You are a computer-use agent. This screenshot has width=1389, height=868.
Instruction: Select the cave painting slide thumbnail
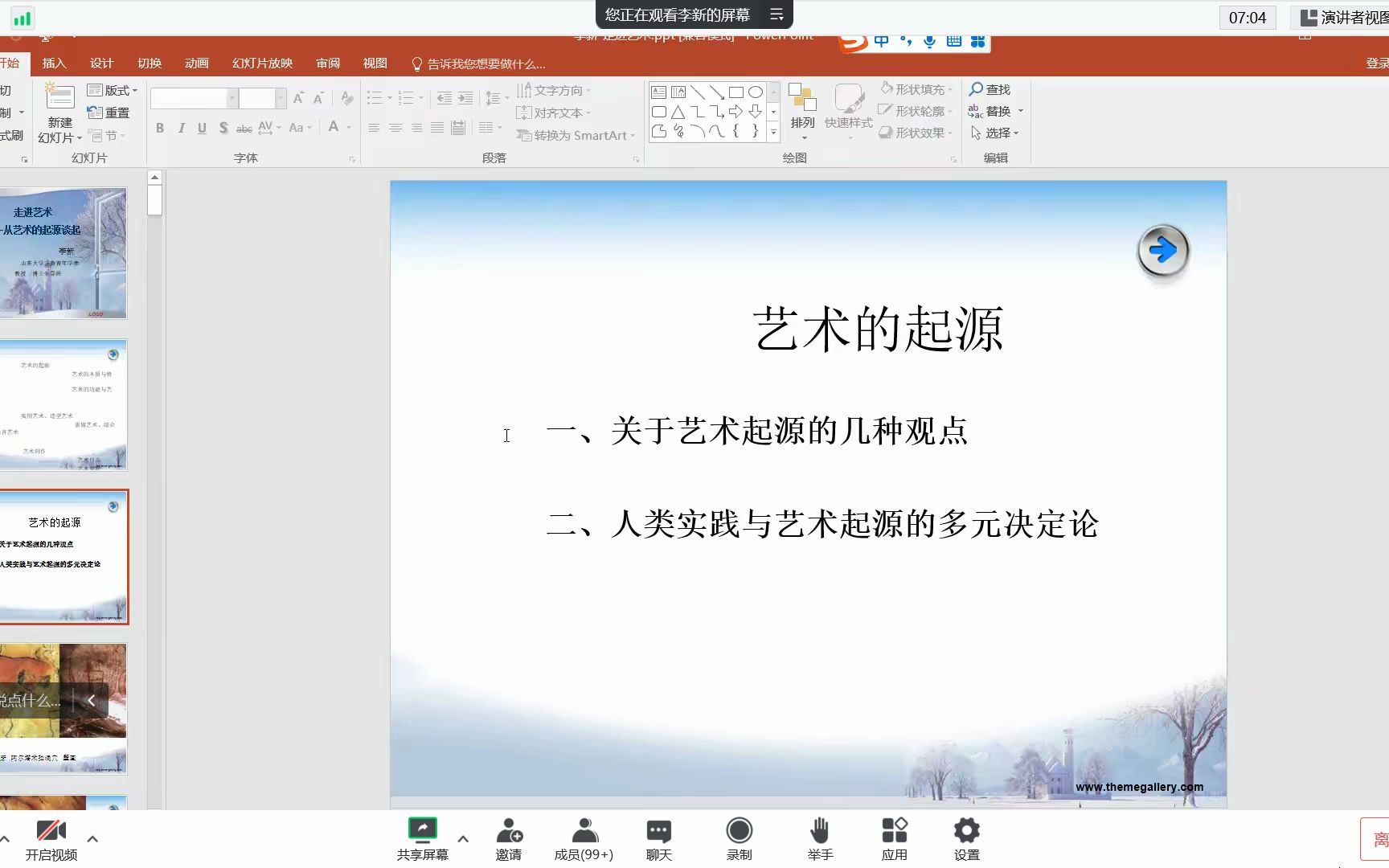pyautogui.click(x=63, y=709)
